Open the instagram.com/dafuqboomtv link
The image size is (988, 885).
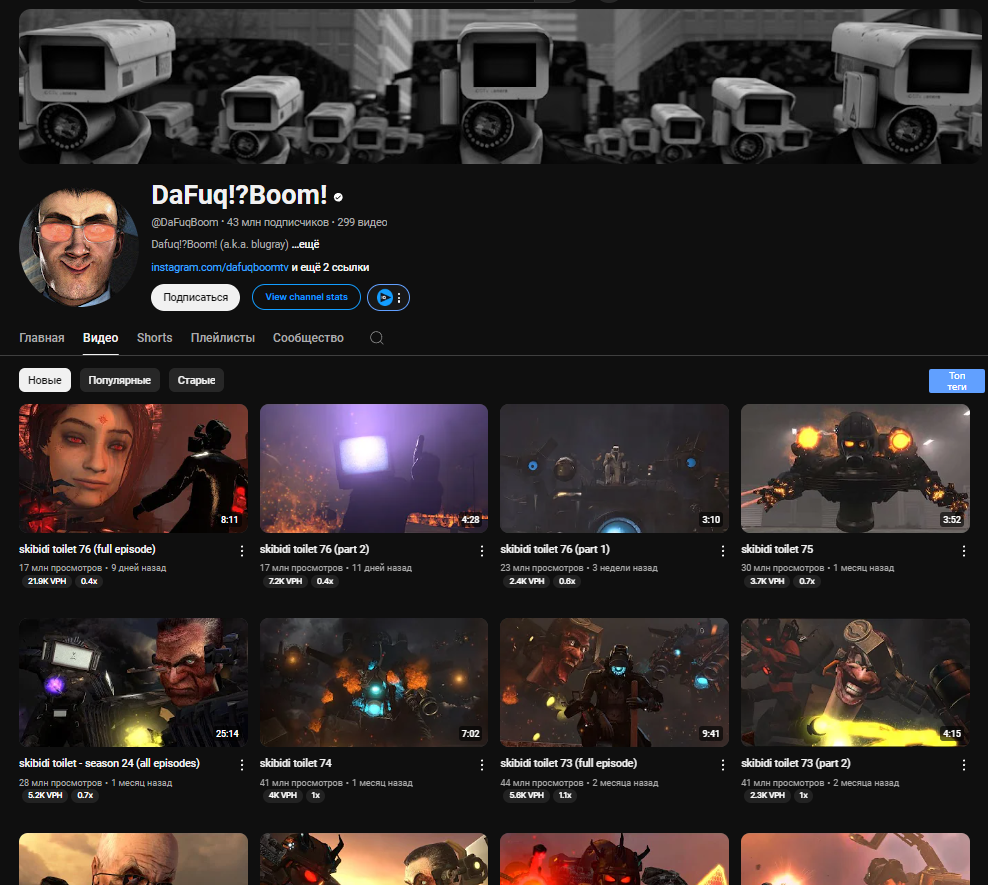click(x=220, y=267)
